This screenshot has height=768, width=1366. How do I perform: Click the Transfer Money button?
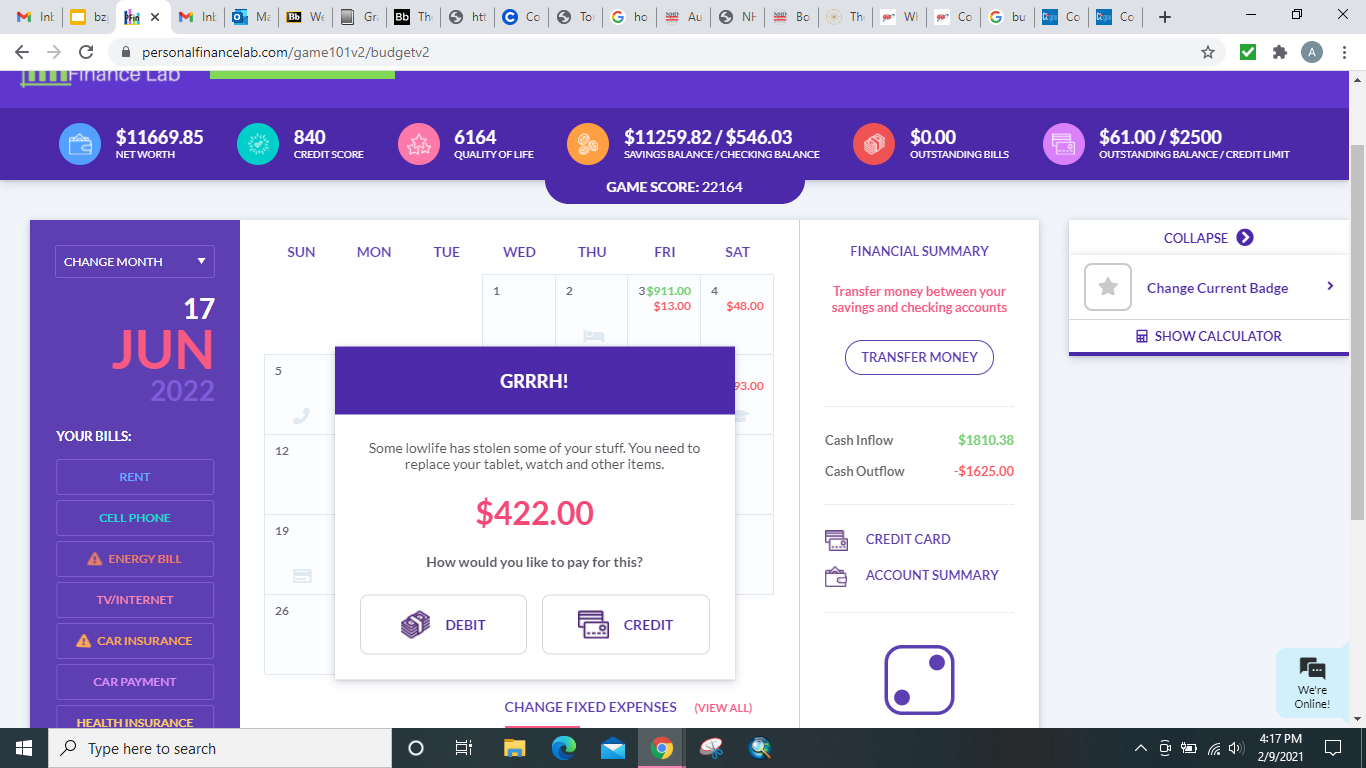click(918, 357)
